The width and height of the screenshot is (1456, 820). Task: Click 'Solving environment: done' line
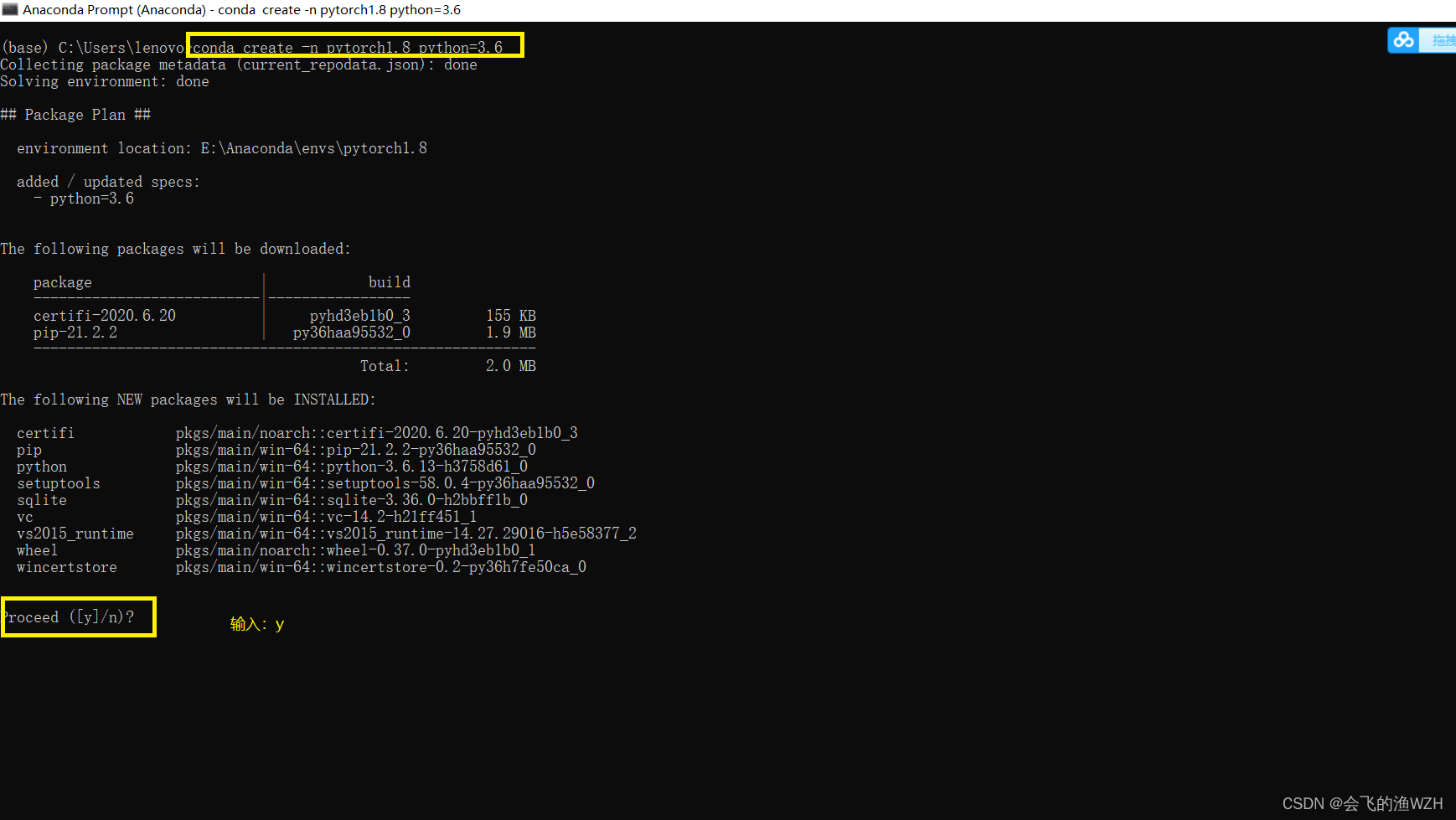tap(105, 81)
